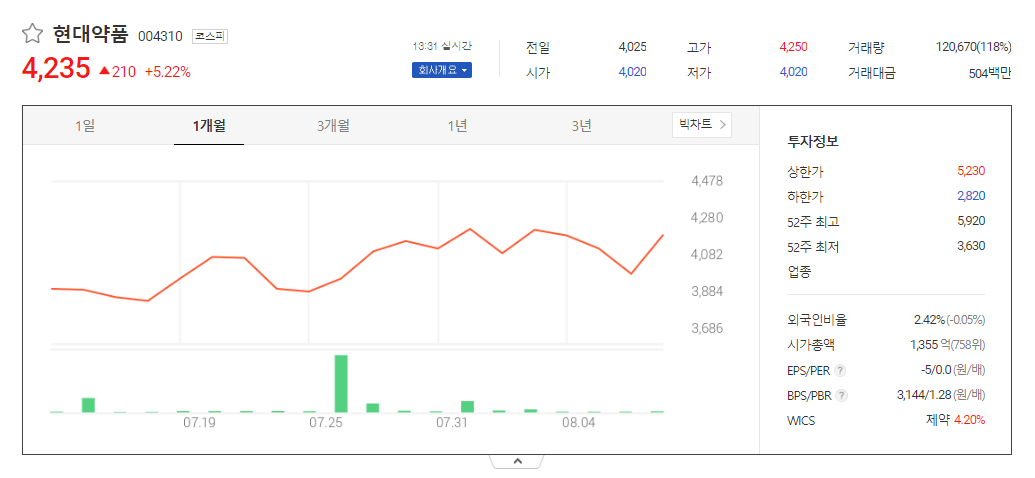Click the tallest volume bar near 07.25

[341, 384]
